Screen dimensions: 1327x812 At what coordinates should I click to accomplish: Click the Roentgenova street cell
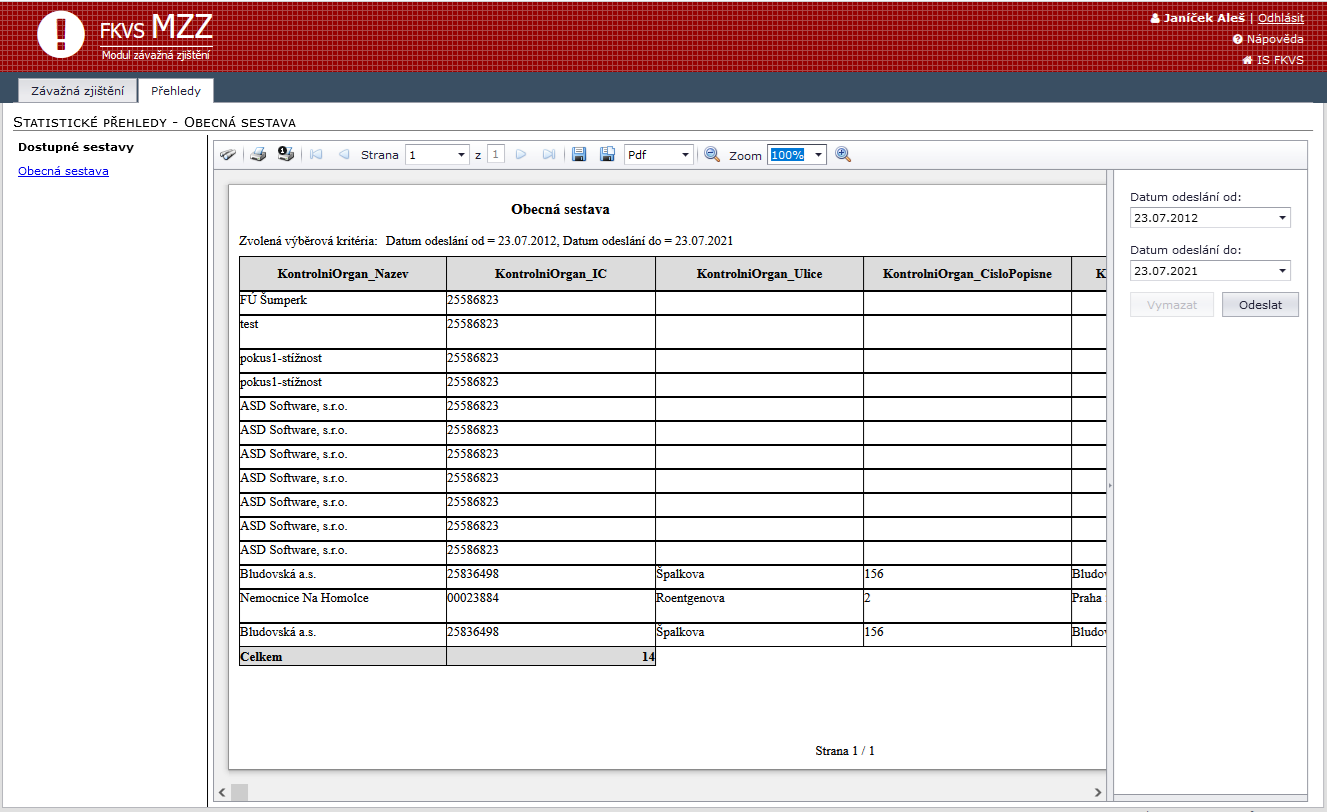pos(759,606)
